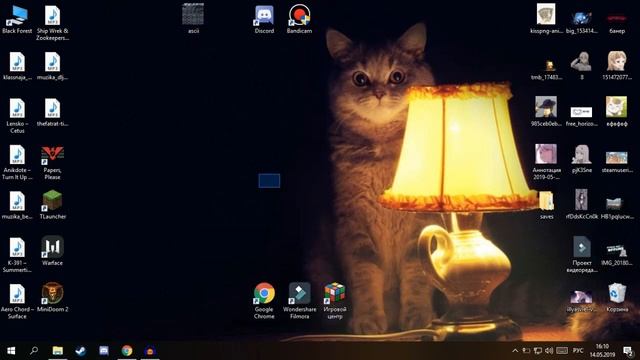Switch to Chrome on the taskbar
640x360 pixels.
coord(127,351)
